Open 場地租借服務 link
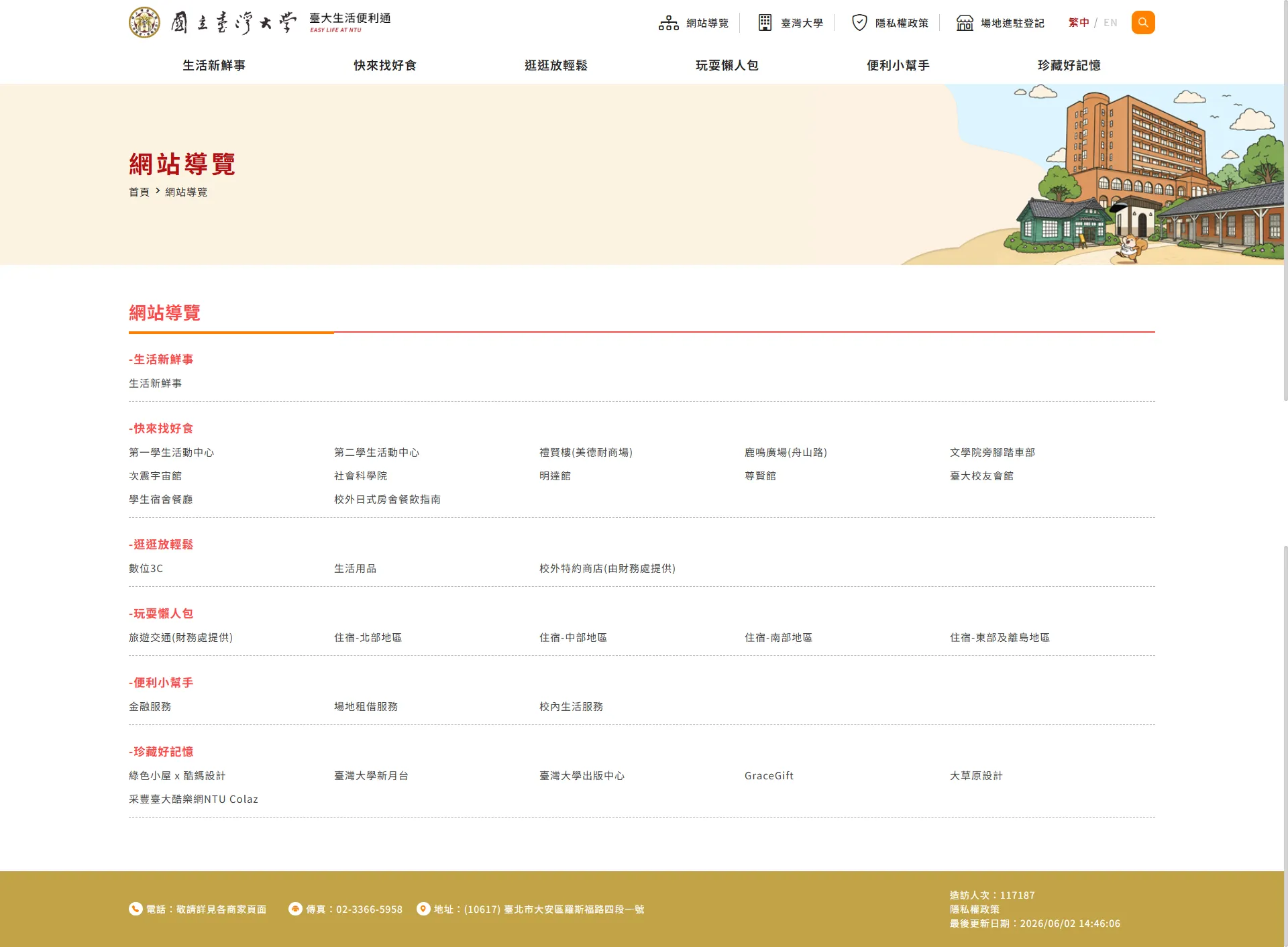Screen dimensions: 1288x947 click(366, 707)
